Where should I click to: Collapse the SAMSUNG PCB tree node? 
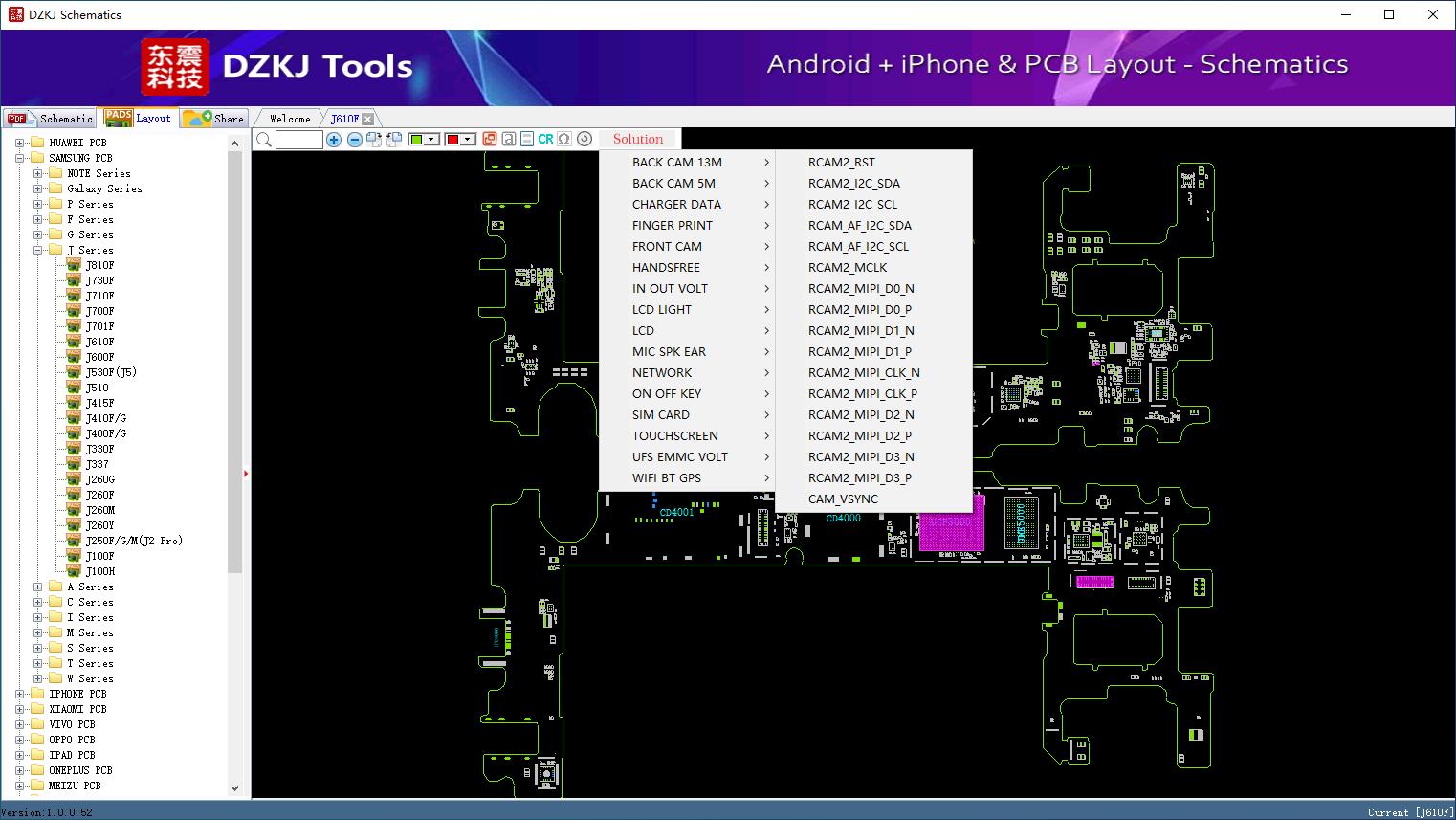click(x=20, y=158)
